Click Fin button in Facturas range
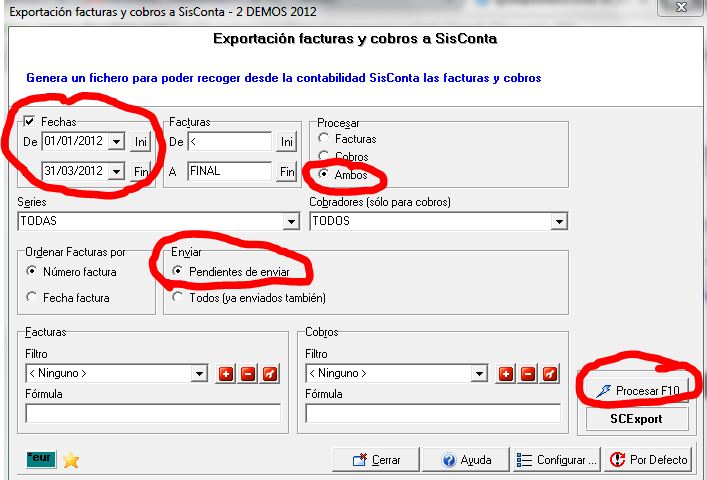The height and width of the screenshot is (480, 707). [286, 171]
